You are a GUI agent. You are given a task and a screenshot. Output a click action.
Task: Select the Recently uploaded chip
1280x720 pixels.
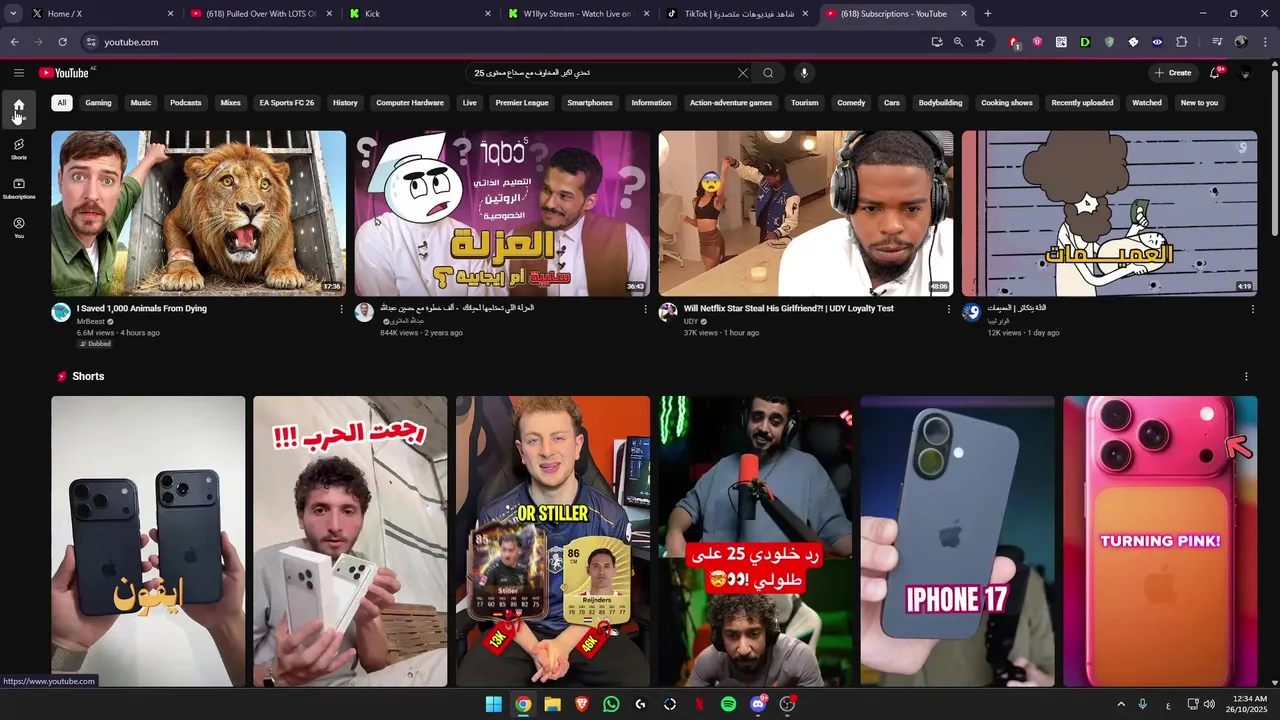click(x=1082, y=103)
